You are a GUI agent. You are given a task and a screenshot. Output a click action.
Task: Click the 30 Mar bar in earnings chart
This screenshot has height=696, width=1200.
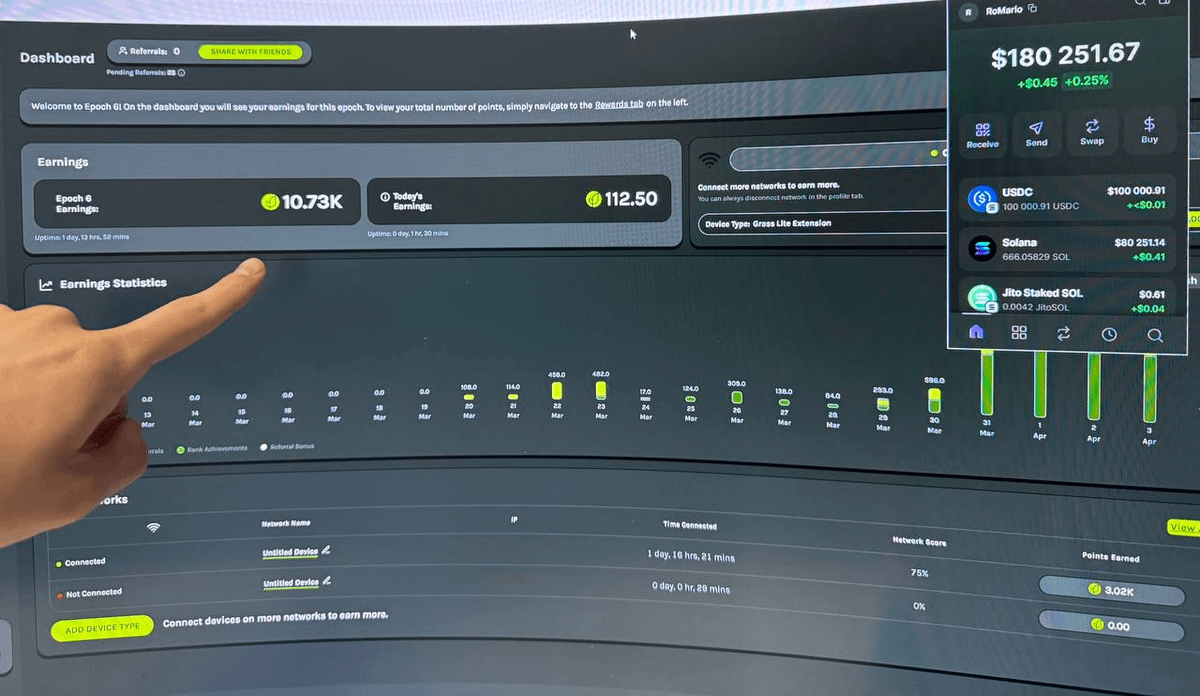pyautogui.click(x=934, y=400)
